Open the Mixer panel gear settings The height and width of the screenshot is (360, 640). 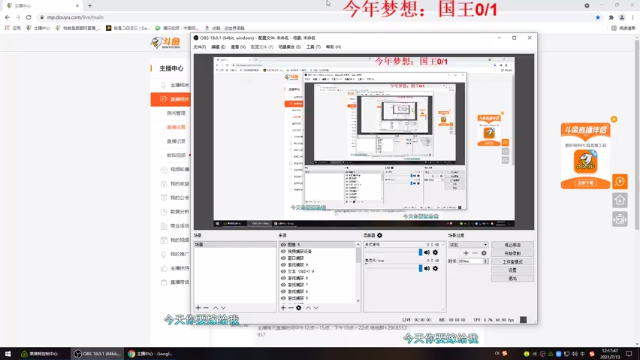pyautogui.click(x=380, y=236)
